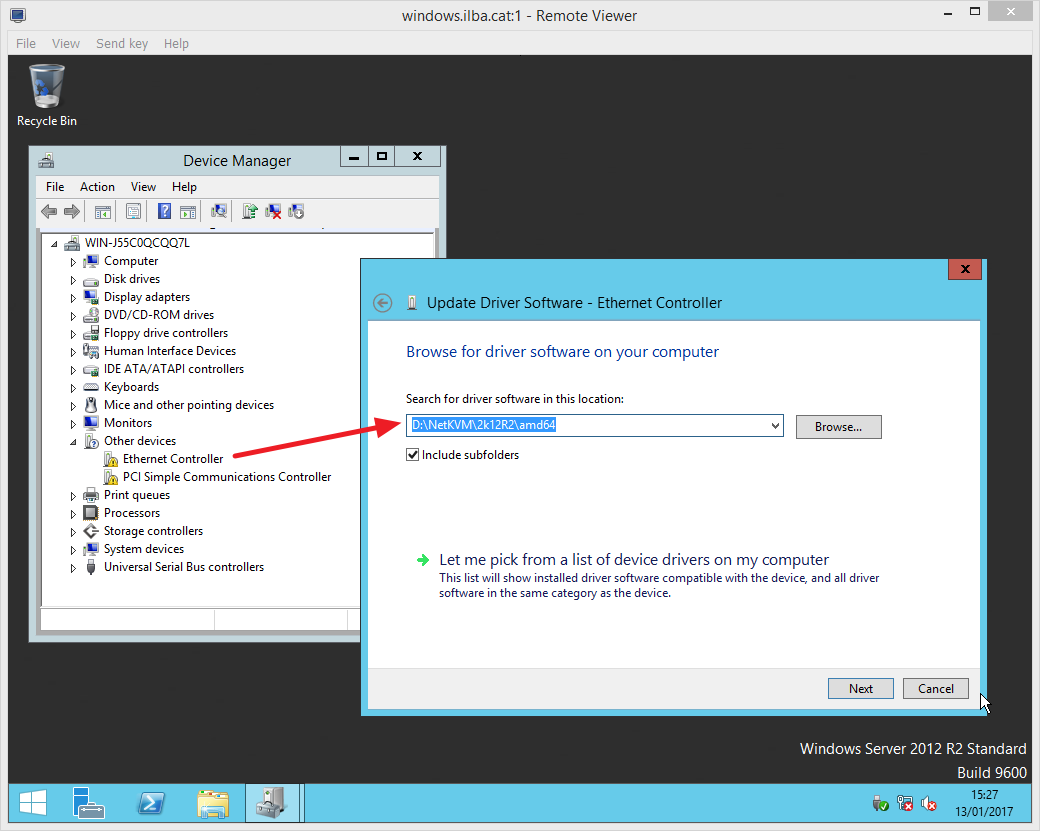
Task: Open the Action menu in Device Manager
Action: pos(98,186)
